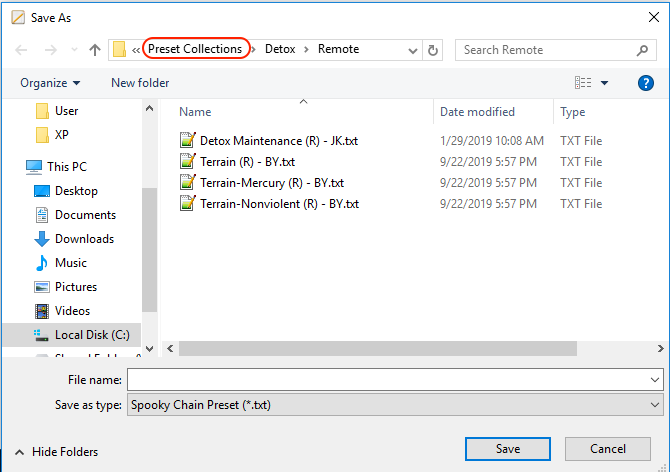Select the Detox Maintenance (R) - JK.txt file
The image size is (670, 472).
click(278, 141)
